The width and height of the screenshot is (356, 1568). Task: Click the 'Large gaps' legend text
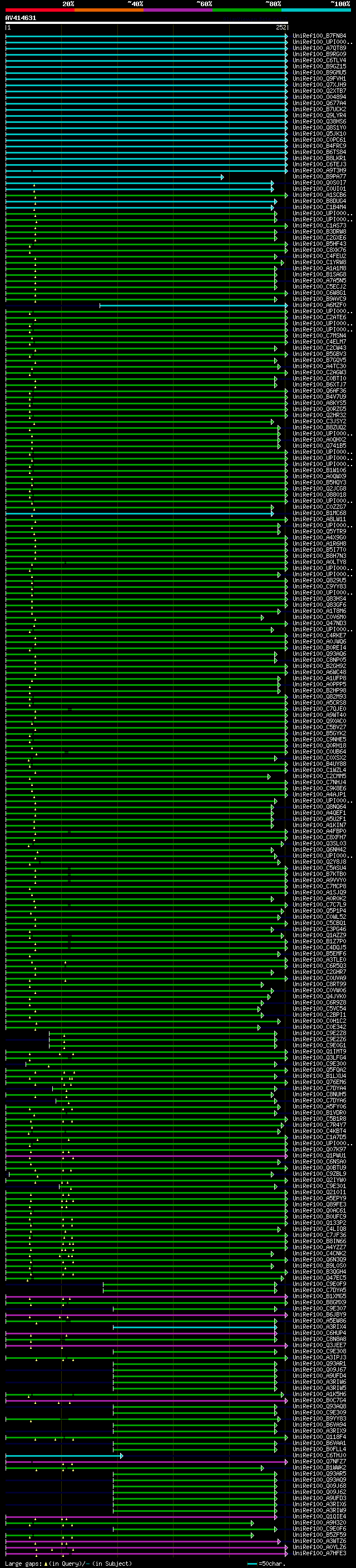tap(24, 1563)
